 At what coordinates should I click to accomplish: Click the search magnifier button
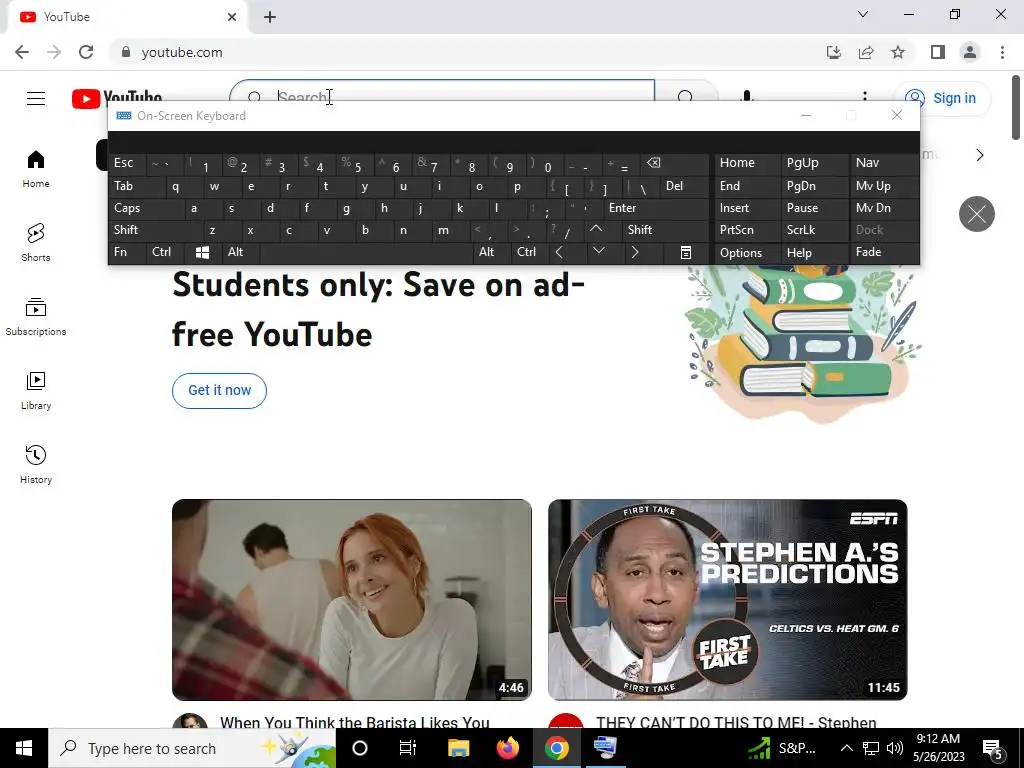click(x=686, y=97)
